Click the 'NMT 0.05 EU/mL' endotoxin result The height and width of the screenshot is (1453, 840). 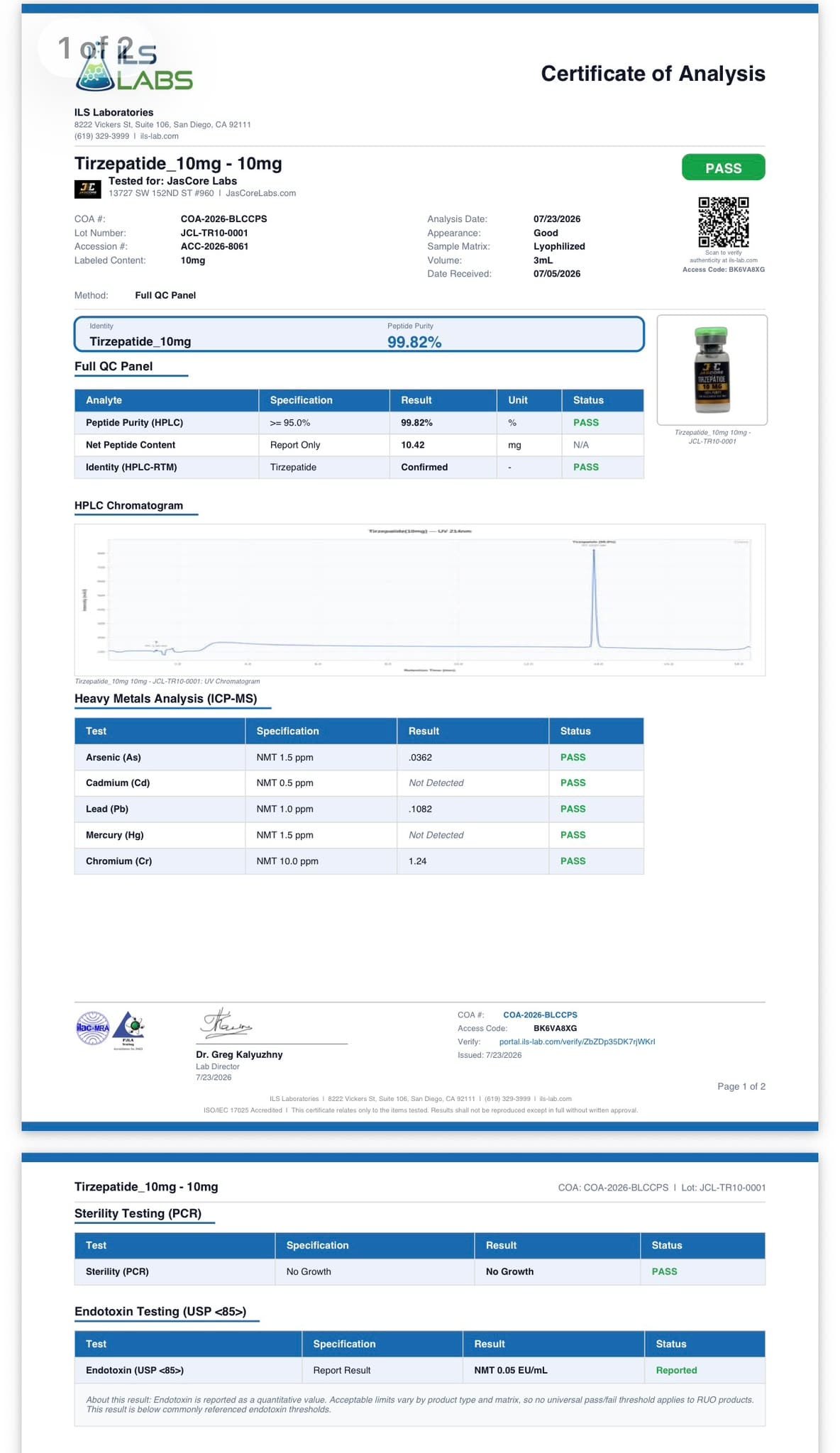tap(511, 1370)
